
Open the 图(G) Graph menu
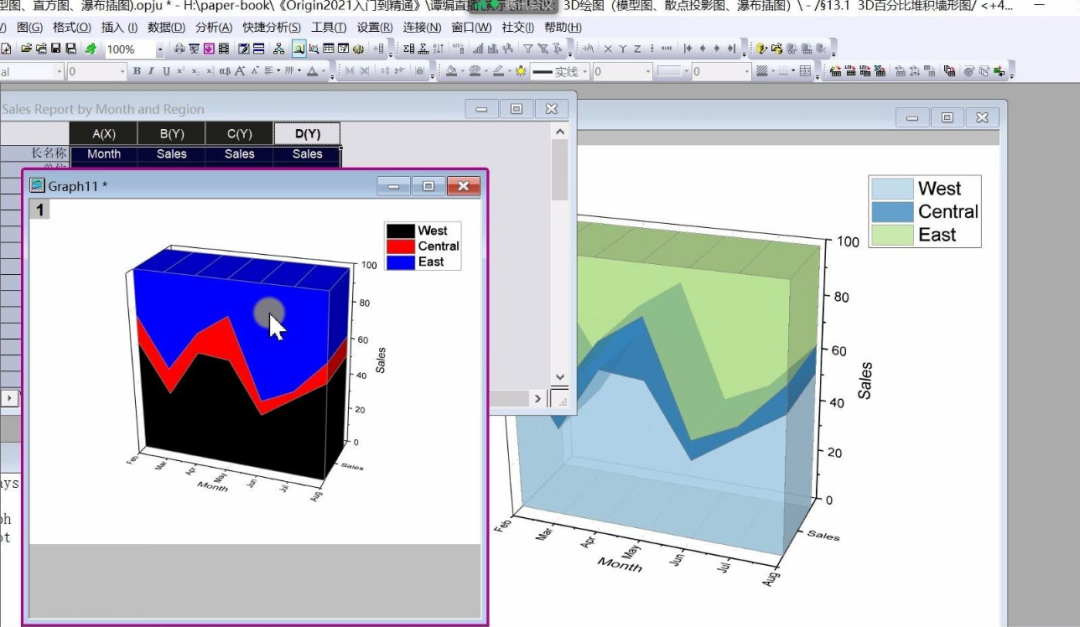tap(30, 28)
